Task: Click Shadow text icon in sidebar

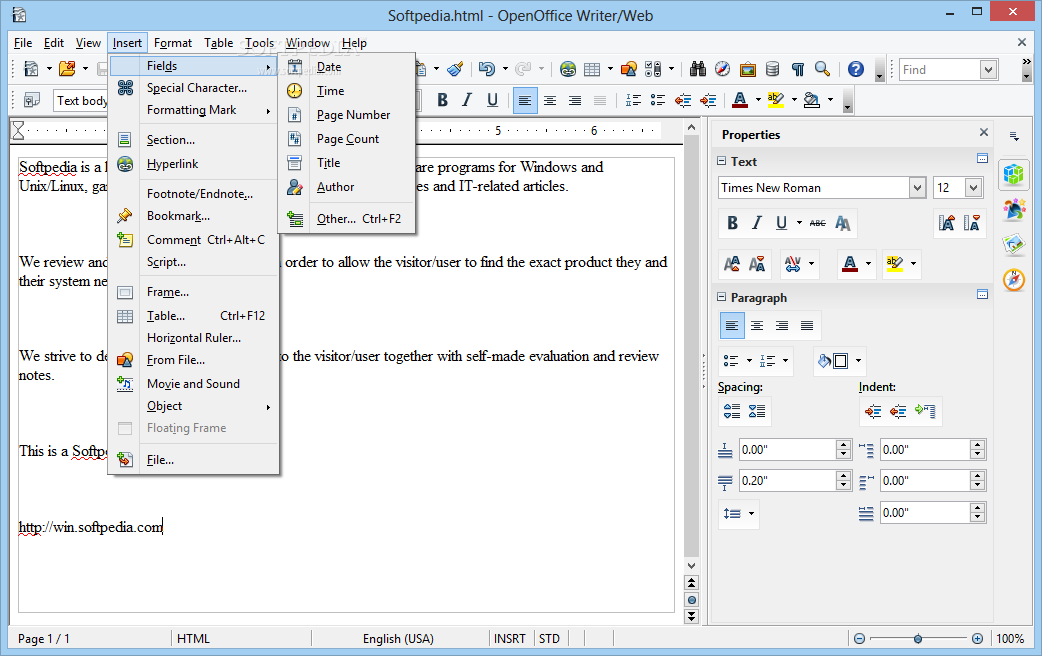Action: [843, 223]
